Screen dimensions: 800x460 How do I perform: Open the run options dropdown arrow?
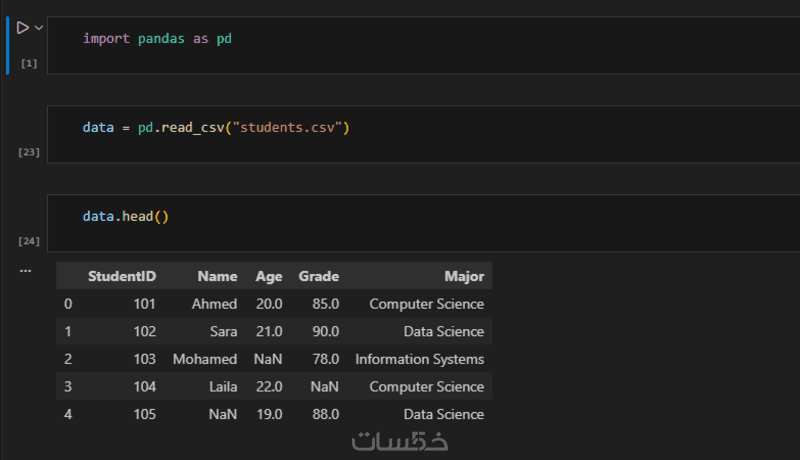coord(39,28)
